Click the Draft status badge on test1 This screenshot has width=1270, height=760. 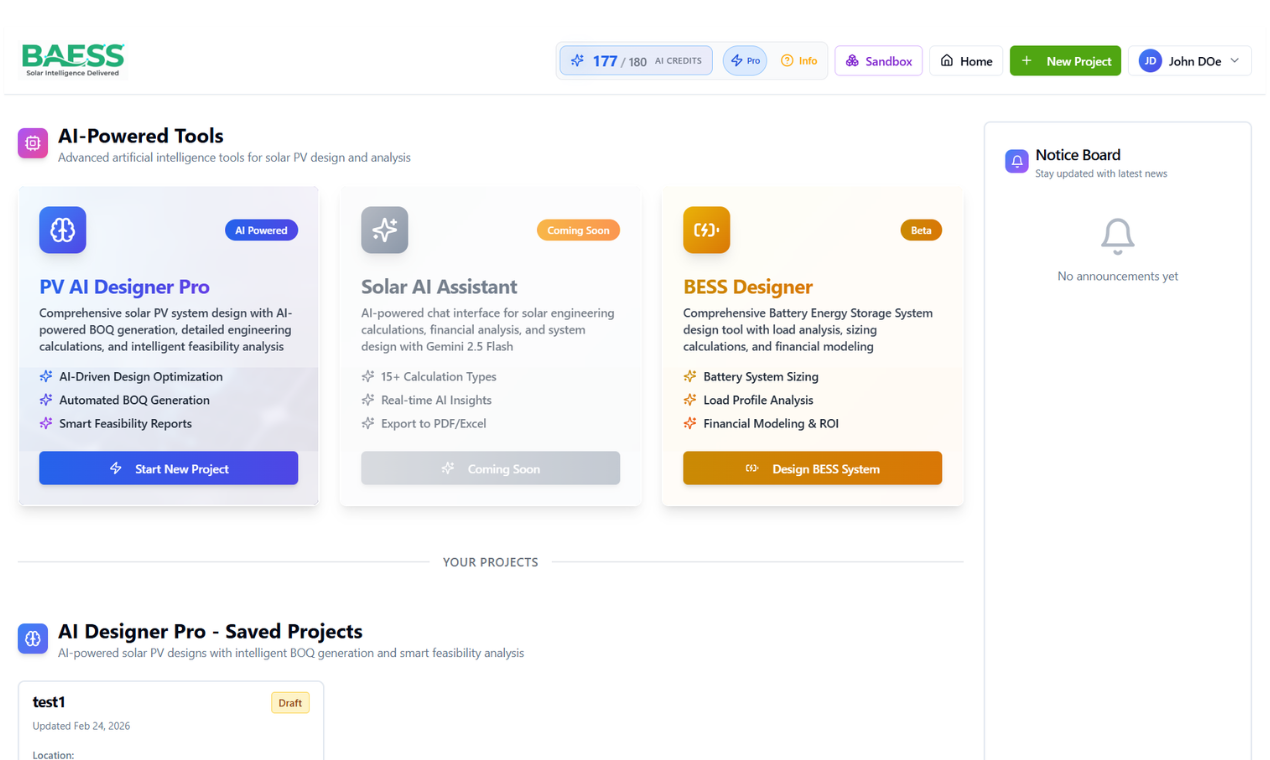coord(290,703)
